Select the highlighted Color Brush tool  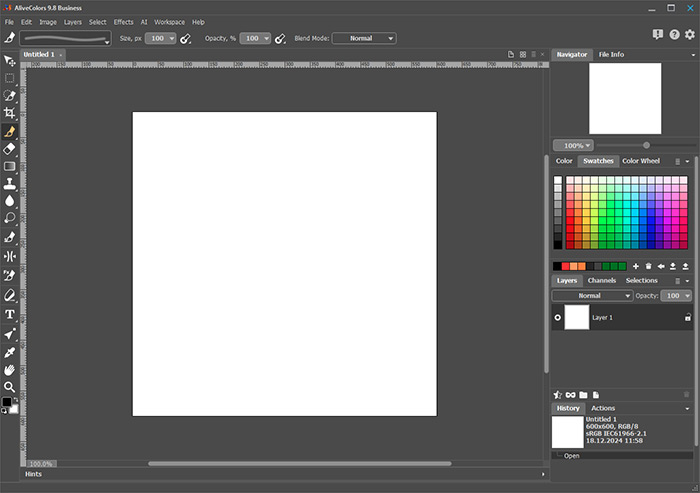9,131
